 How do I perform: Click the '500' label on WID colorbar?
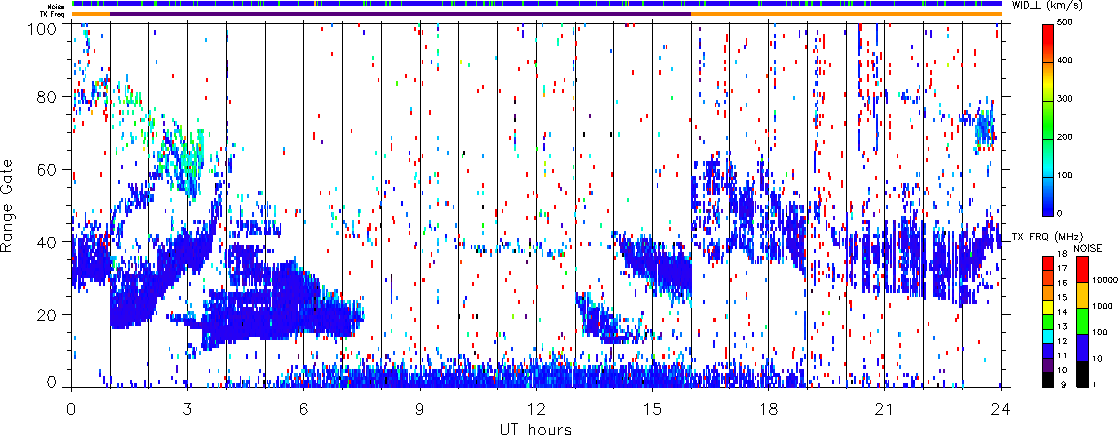click(1064, 24)
